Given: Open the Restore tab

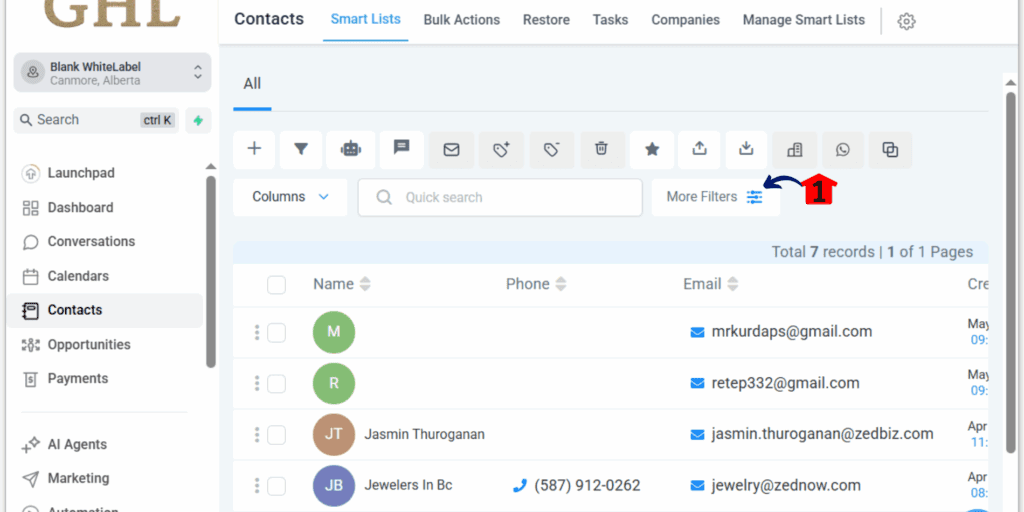Looking at the screenshot, I should 546,20.
